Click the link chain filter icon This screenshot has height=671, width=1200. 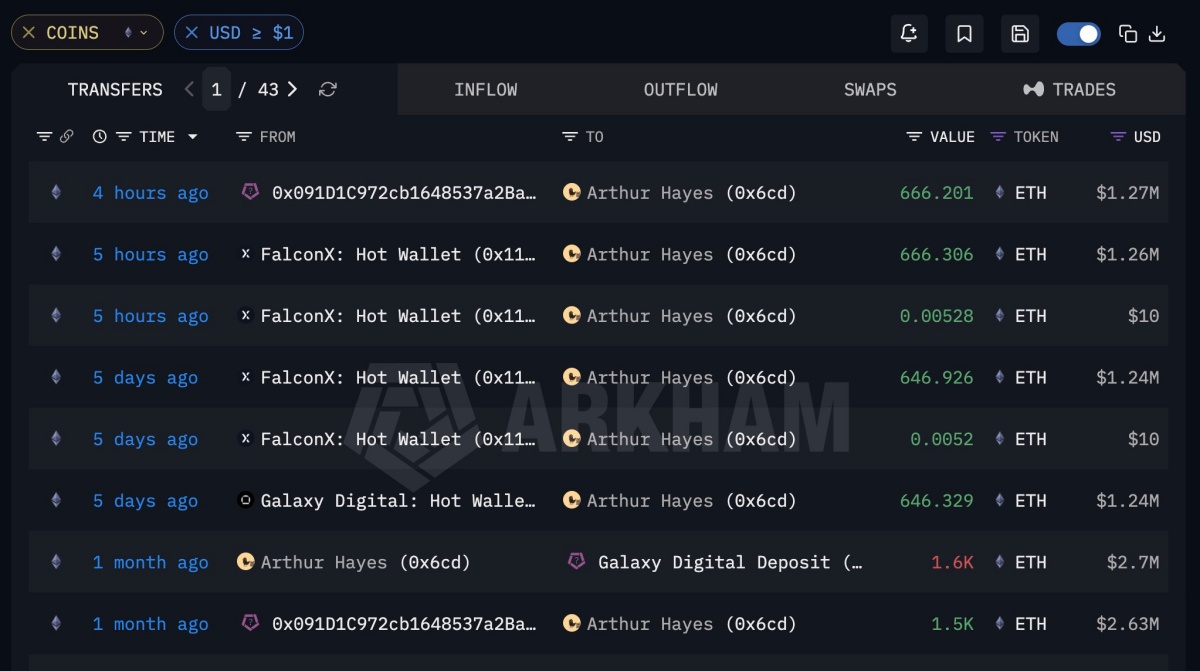point(66,137)
